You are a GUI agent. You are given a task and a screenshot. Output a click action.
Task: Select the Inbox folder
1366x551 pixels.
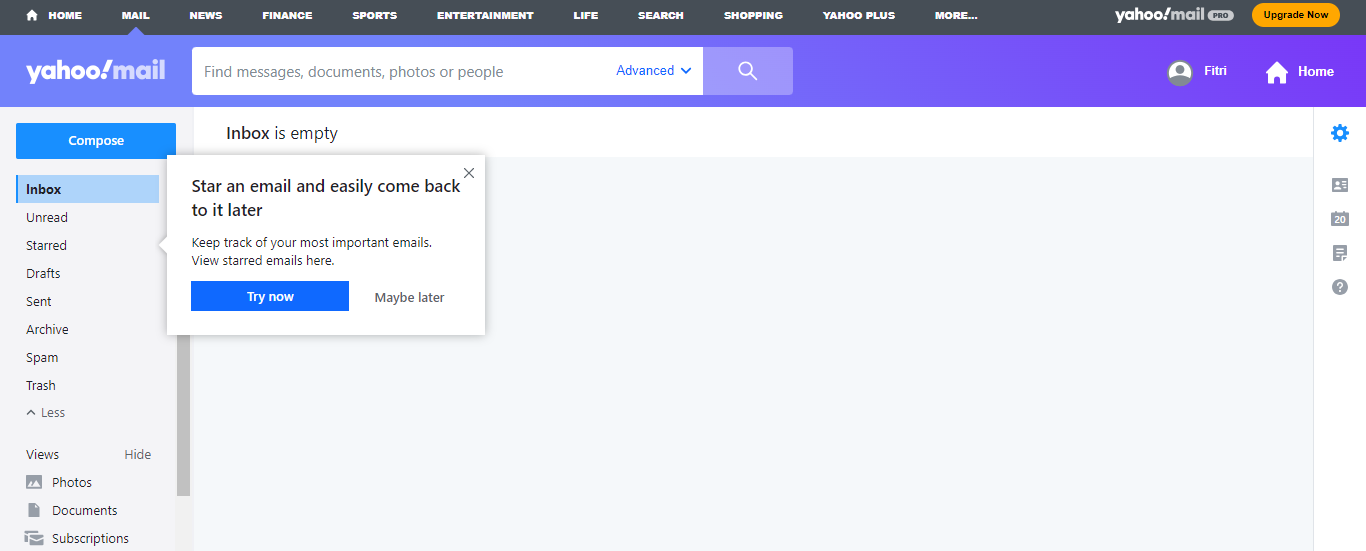[x=88, y=189]
